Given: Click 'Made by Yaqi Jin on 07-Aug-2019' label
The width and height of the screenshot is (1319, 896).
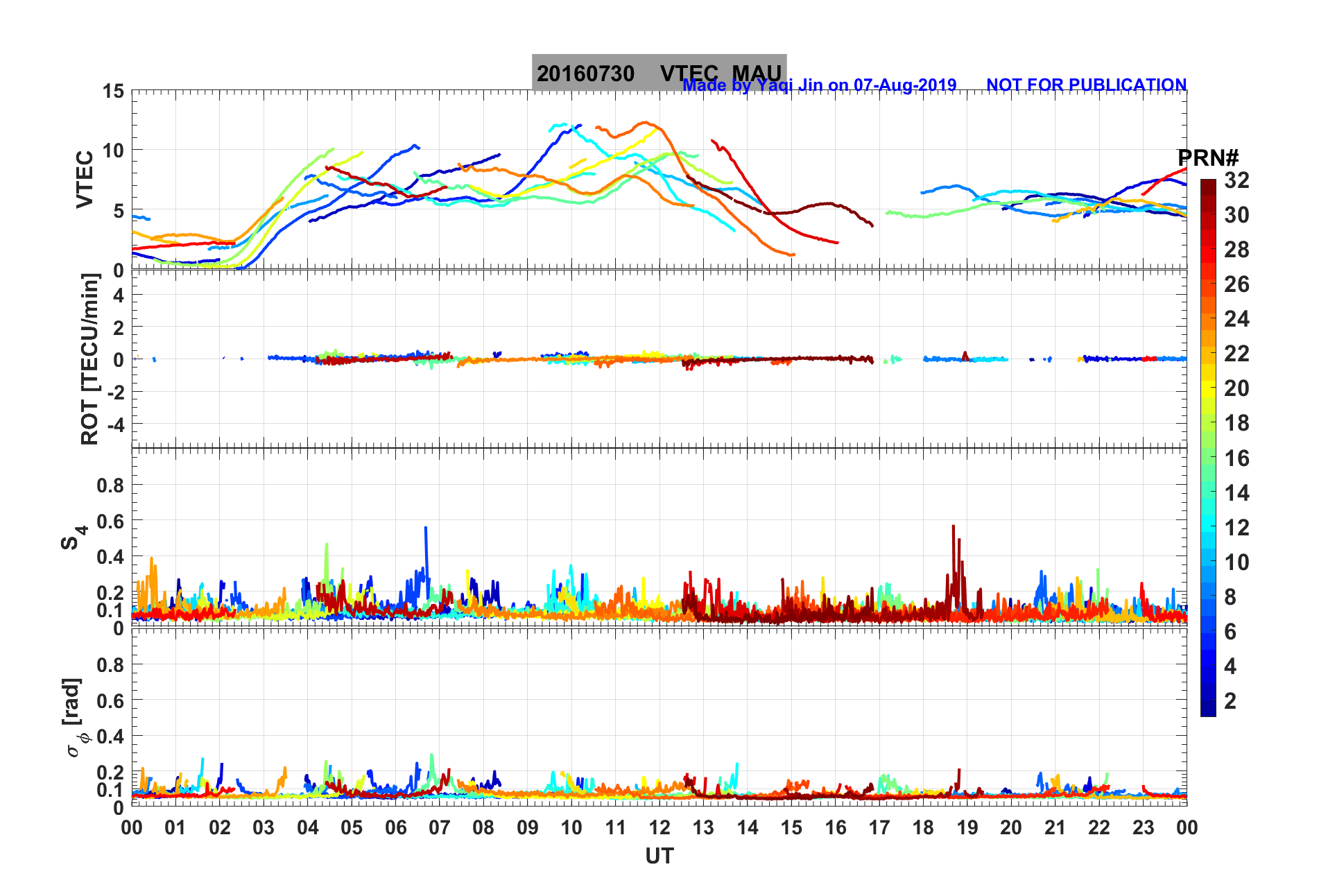Looking at the screenshot, I should [x=820, y=85].
